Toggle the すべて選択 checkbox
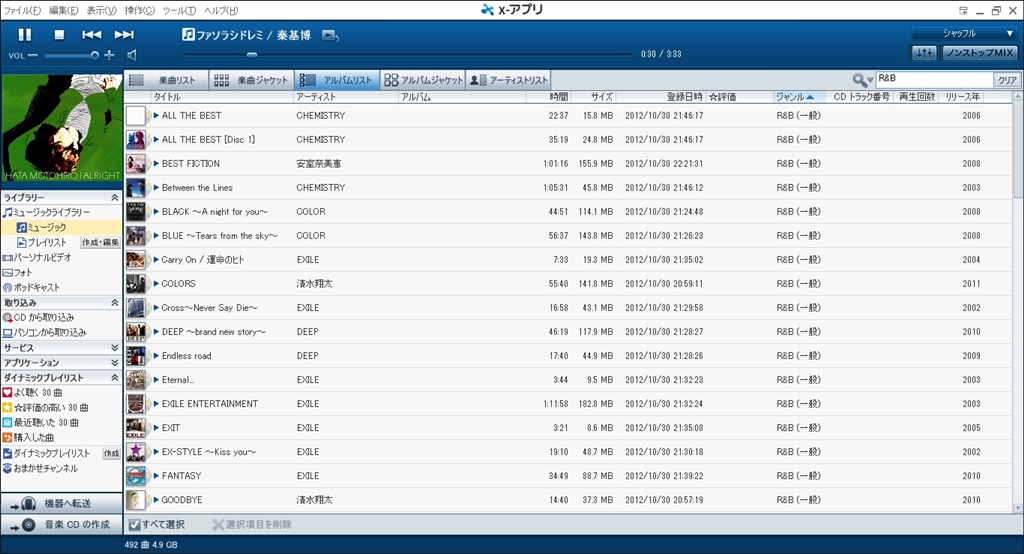Image resolution: width=1024 pixels, height=554 pixels. 135,525
